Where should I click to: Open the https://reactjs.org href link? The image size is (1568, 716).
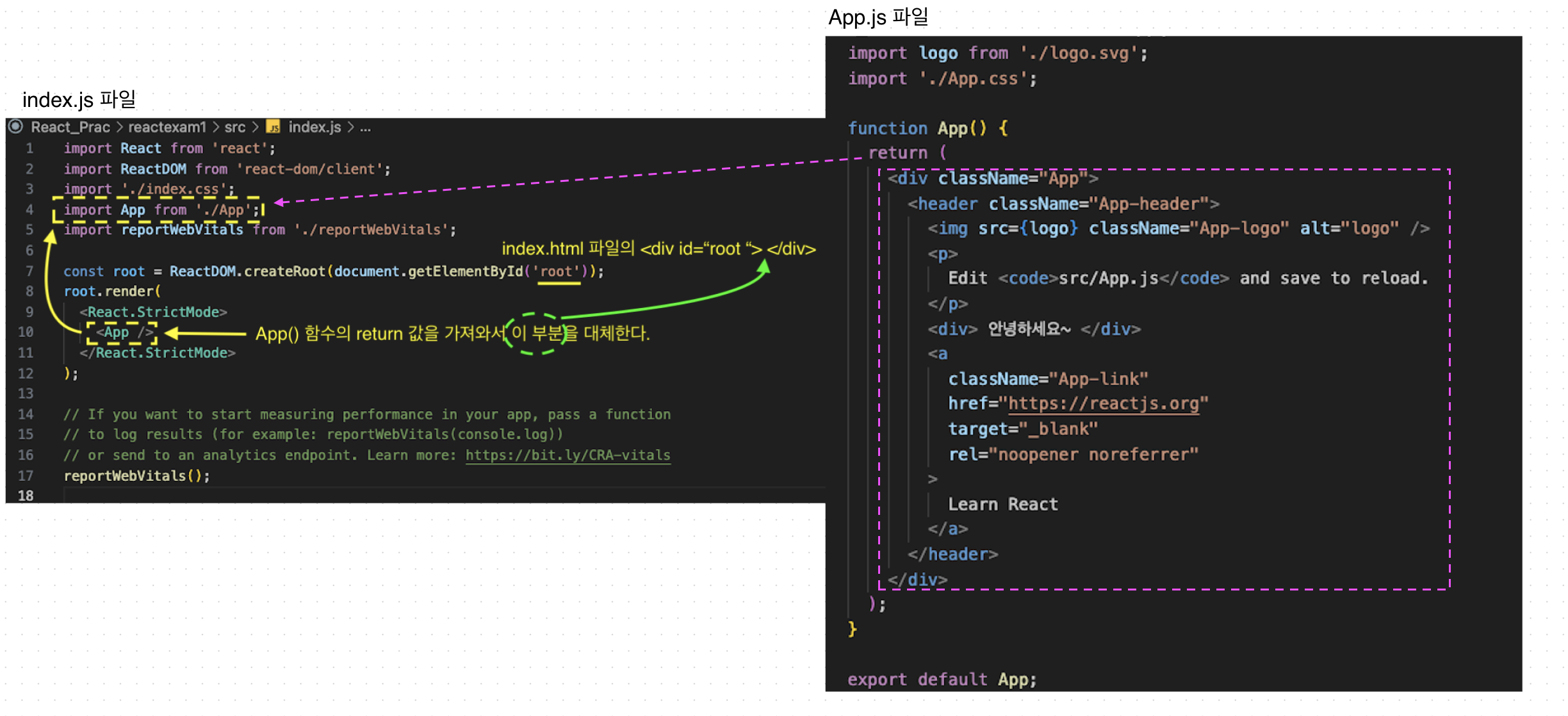click(1104, 403)
